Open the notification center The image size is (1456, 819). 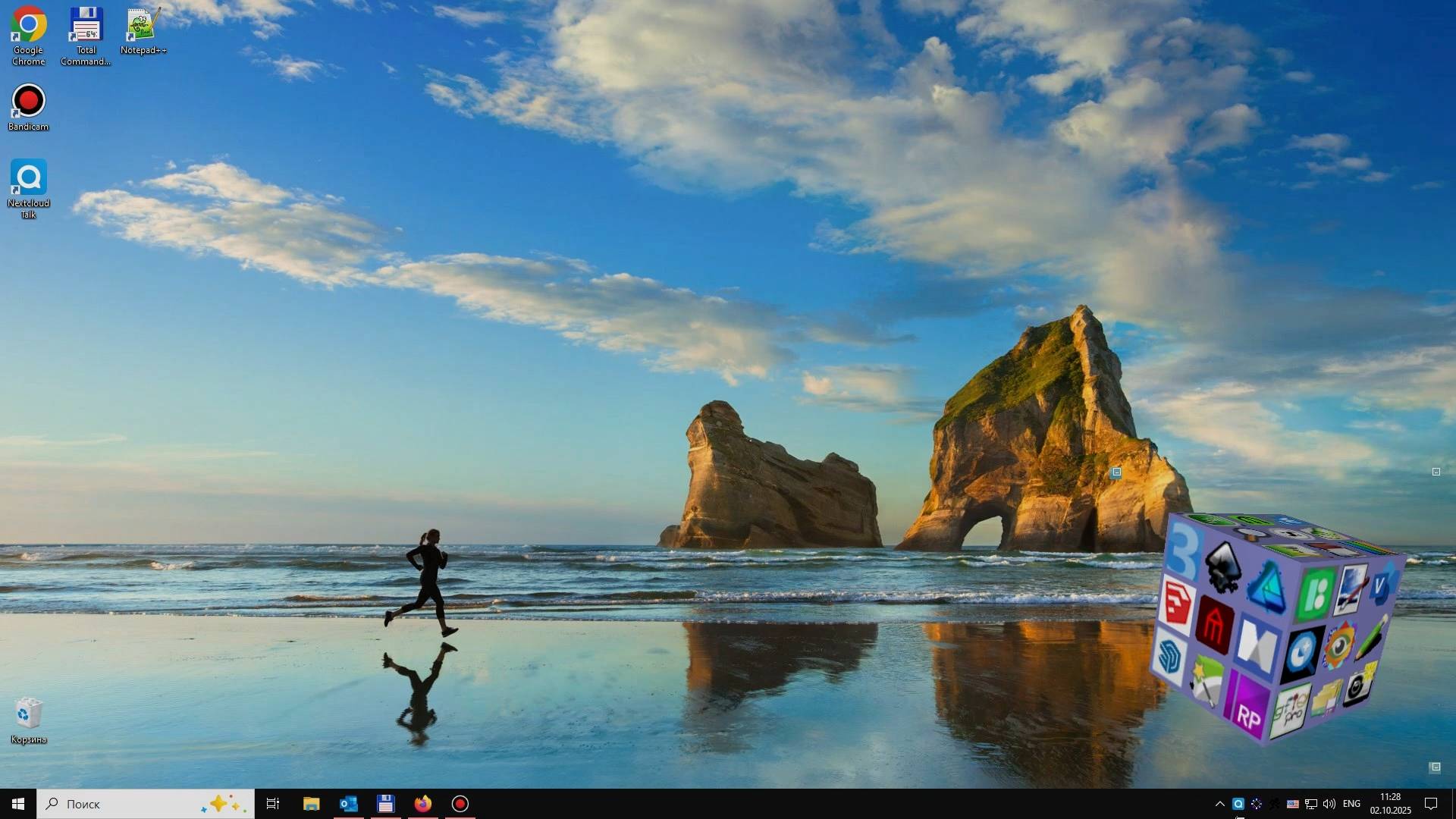tap(1430, 804)
